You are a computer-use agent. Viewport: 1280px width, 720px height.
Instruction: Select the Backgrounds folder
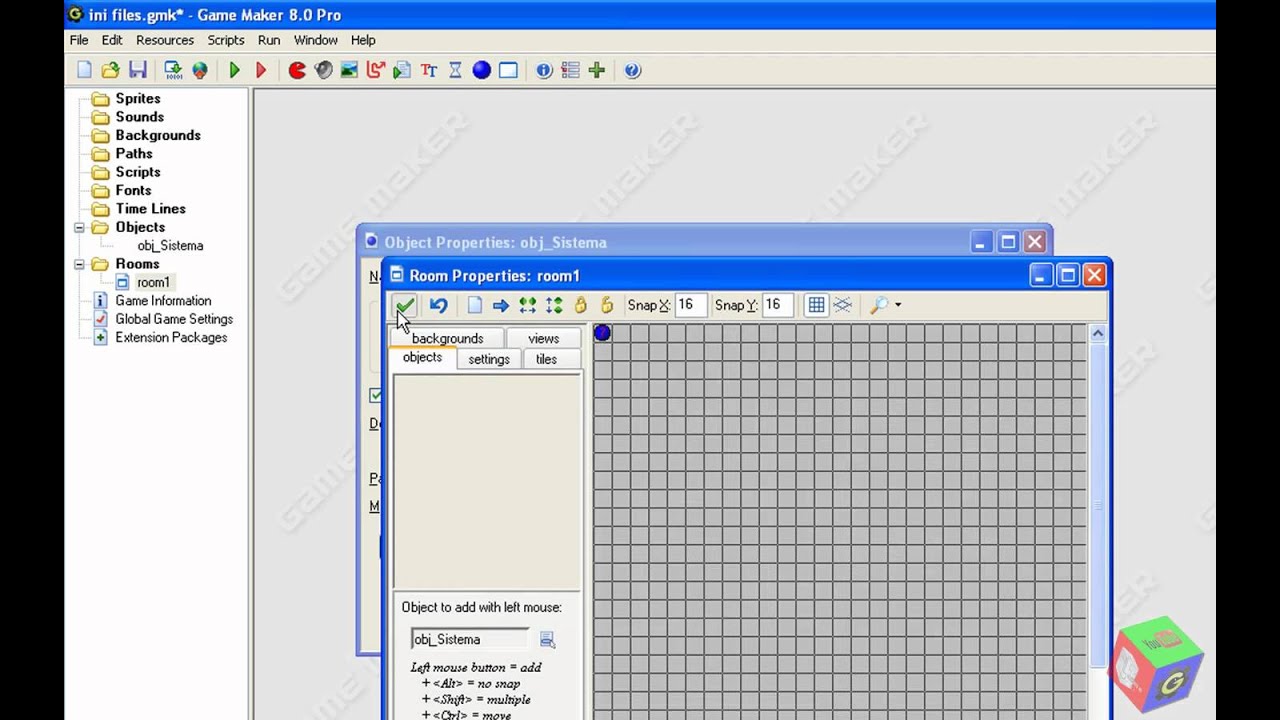[x=158, y=135]
